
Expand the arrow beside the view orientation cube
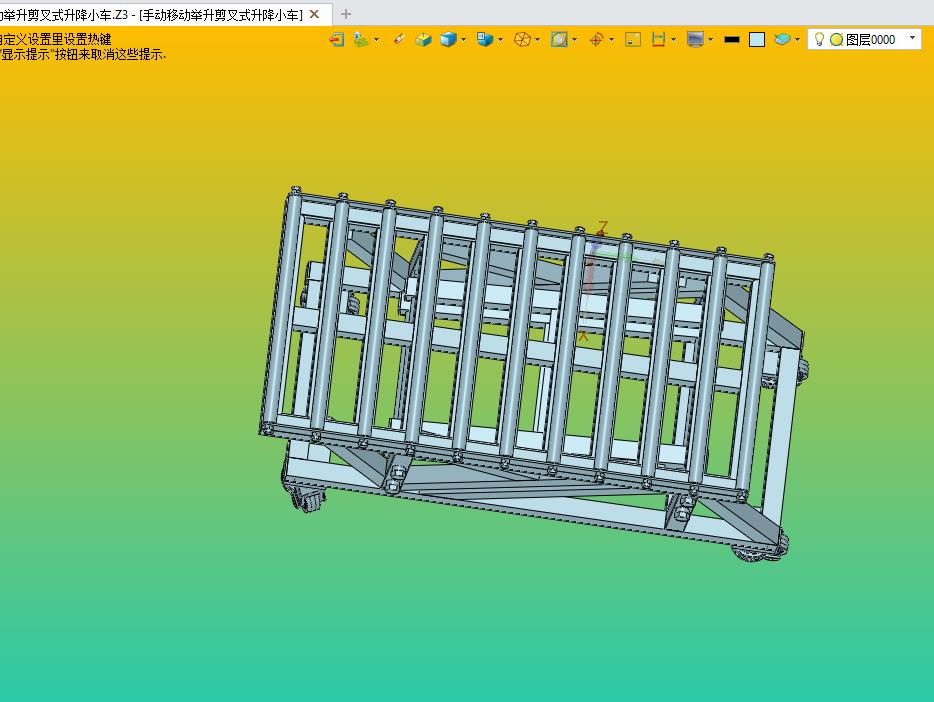point(500,40)
